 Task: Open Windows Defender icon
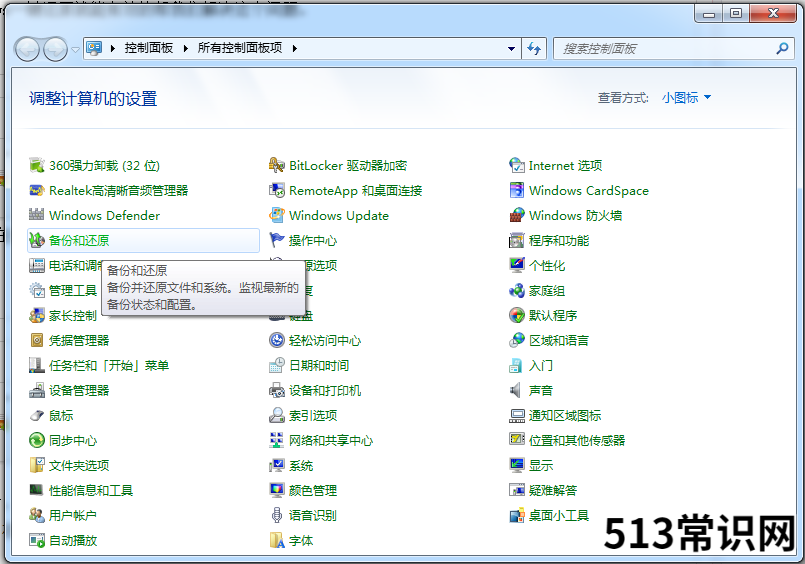pyautogui.click(x=36, y=215)
